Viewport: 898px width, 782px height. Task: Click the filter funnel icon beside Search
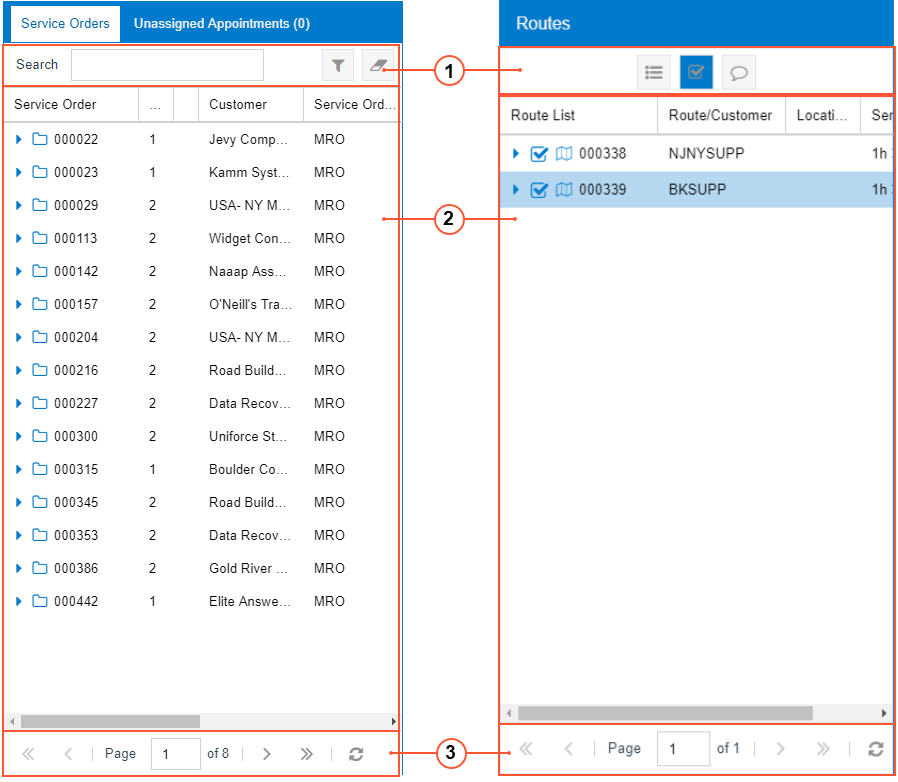click(x=338, y=65)
